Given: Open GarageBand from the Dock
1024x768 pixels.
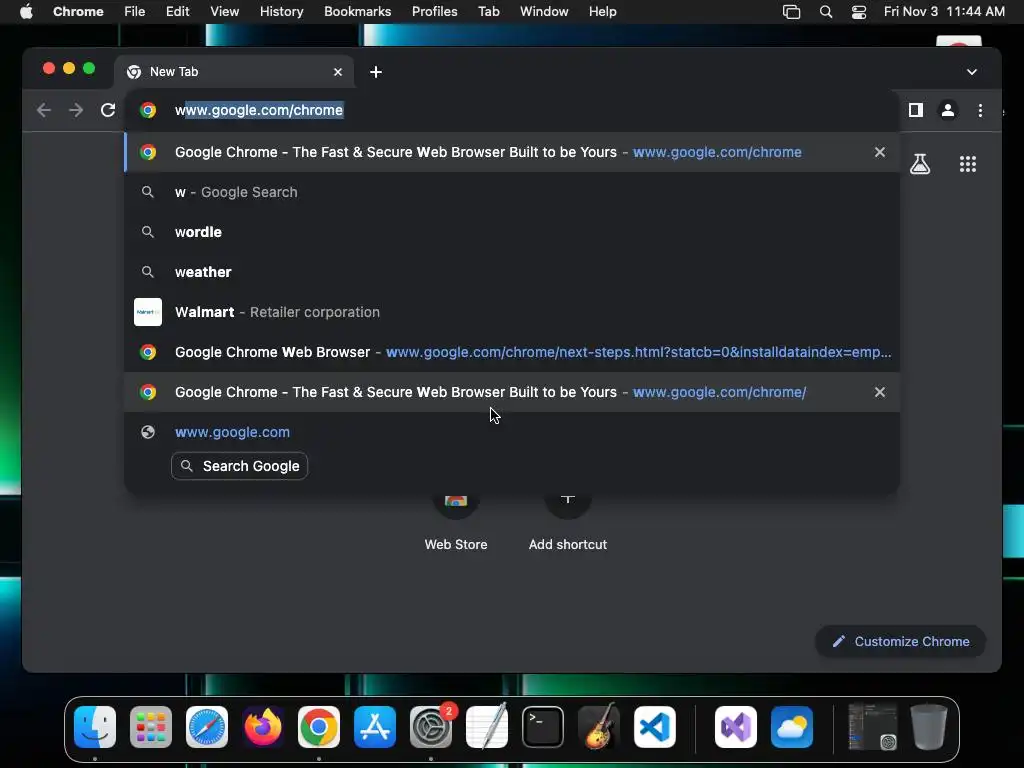Looking at the screenshot, I should click(599, 727).
